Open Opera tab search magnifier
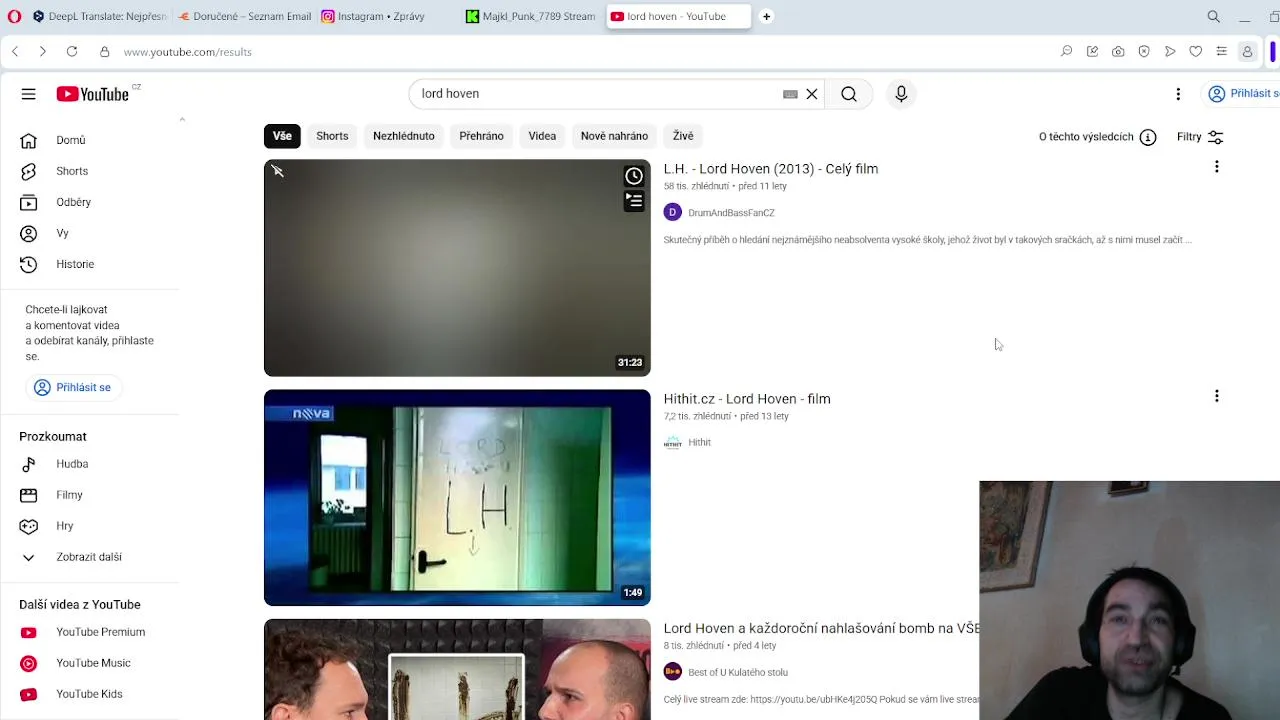Screen dimensions: 1280x720 (x=1213, y=16)
